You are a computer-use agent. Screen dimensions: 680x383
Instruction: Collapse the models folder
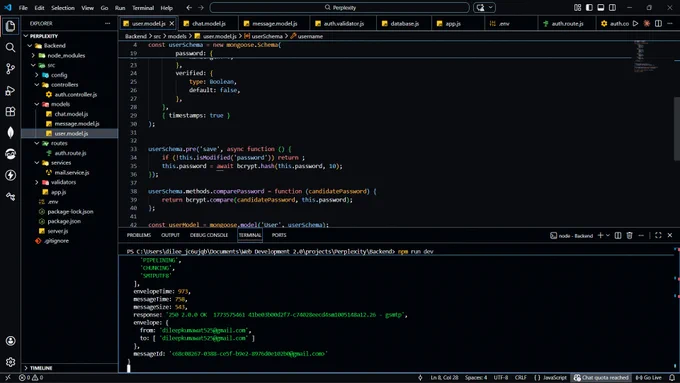point(37,104)
